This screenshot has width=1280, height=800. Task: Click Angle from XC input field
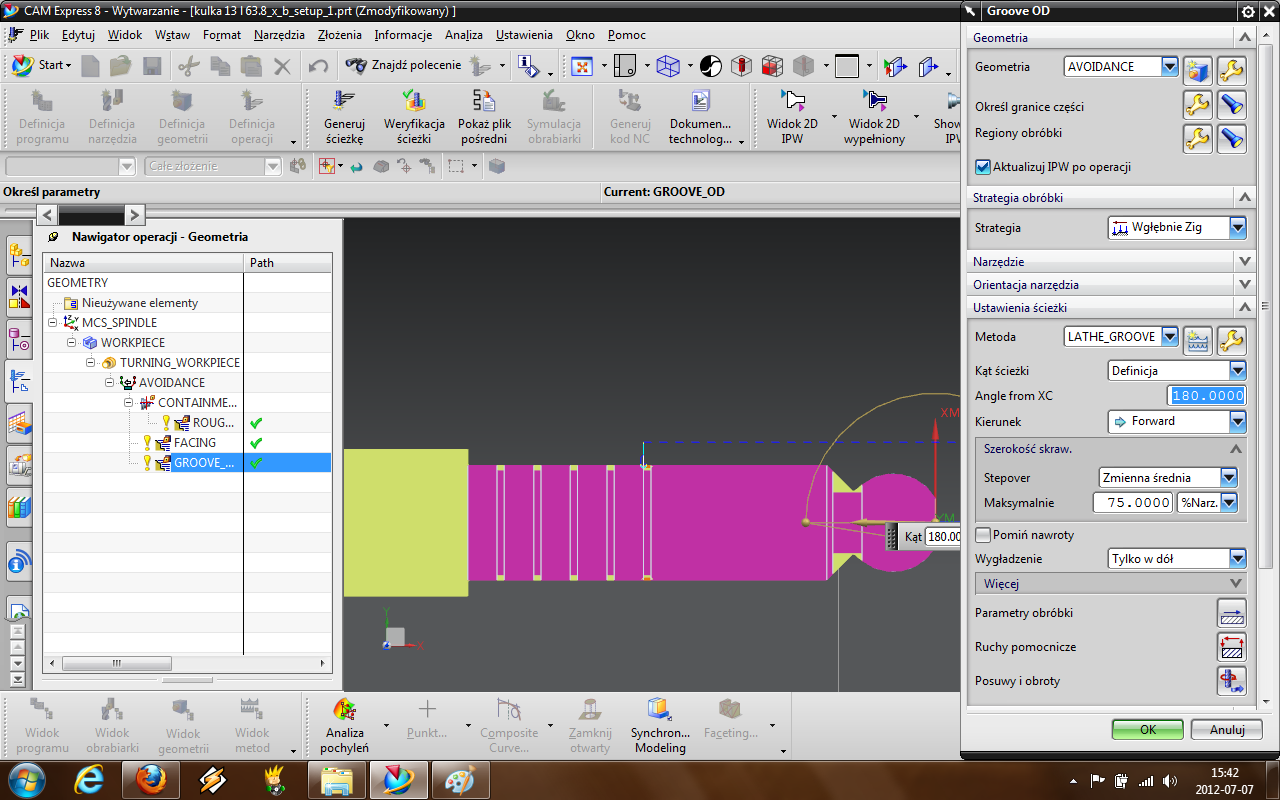coord(1207,396)
